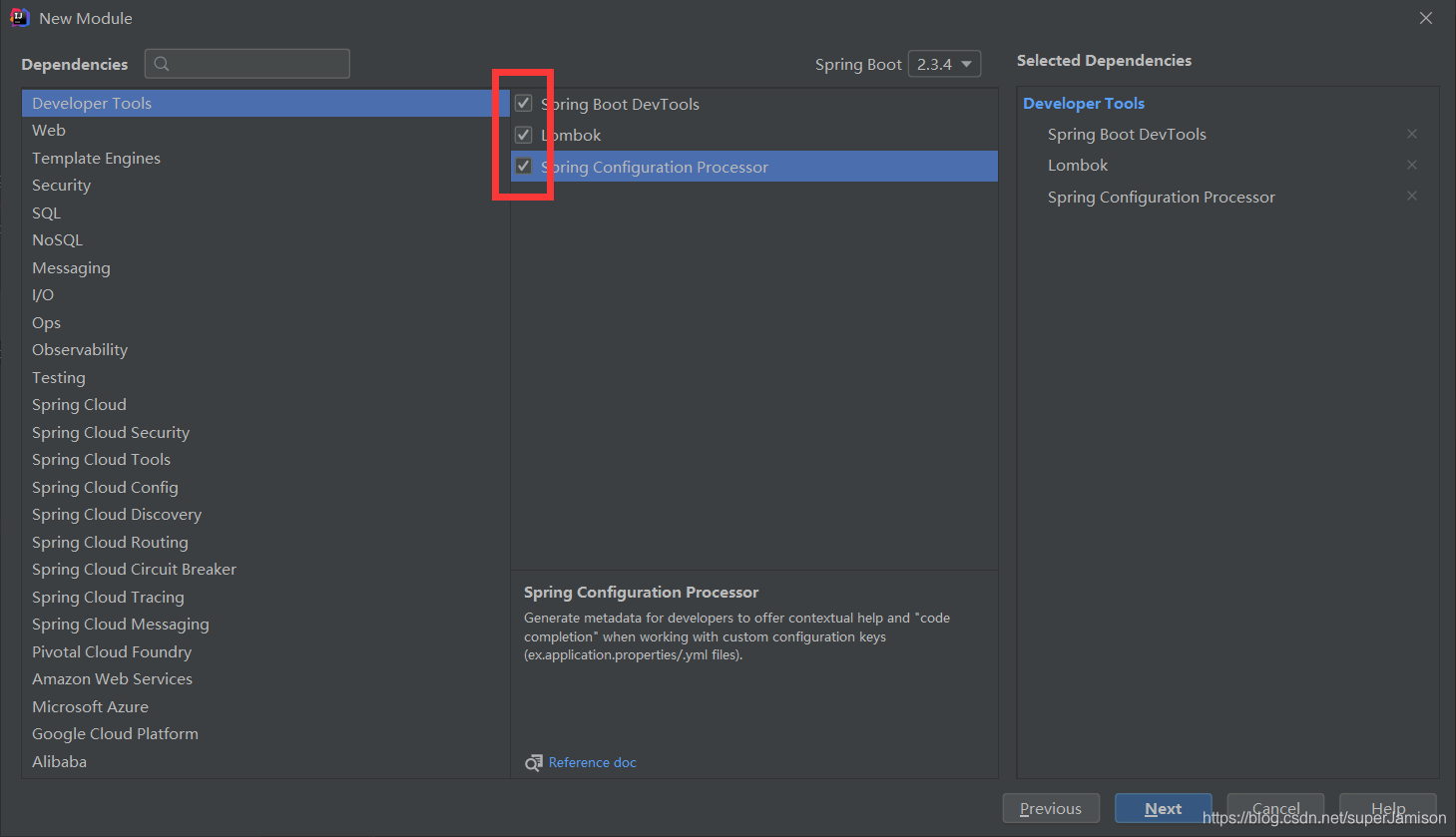The image size is (1456, 837).
Task: Select the Spring Cloud Security category
Action: [265, 432]
